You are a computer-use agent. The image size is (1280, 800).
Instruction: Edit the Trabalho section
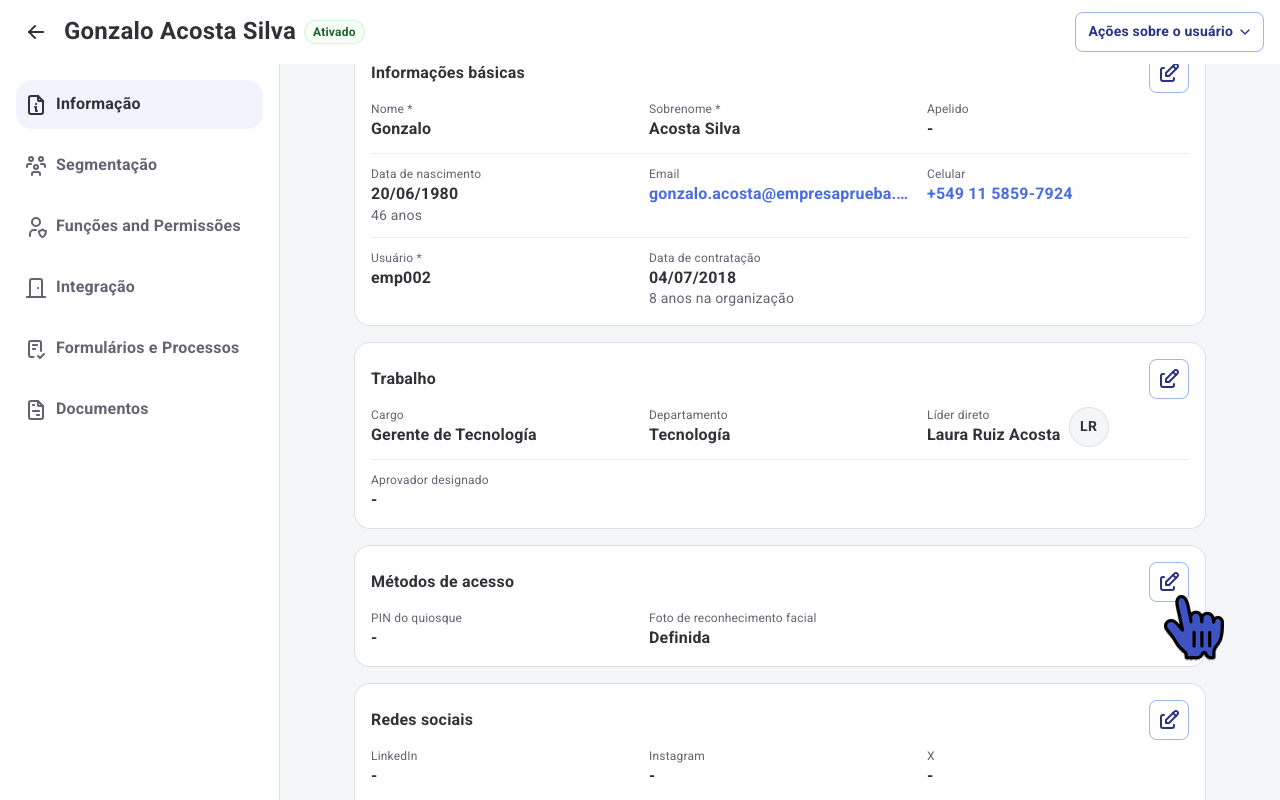point(1169,379)
